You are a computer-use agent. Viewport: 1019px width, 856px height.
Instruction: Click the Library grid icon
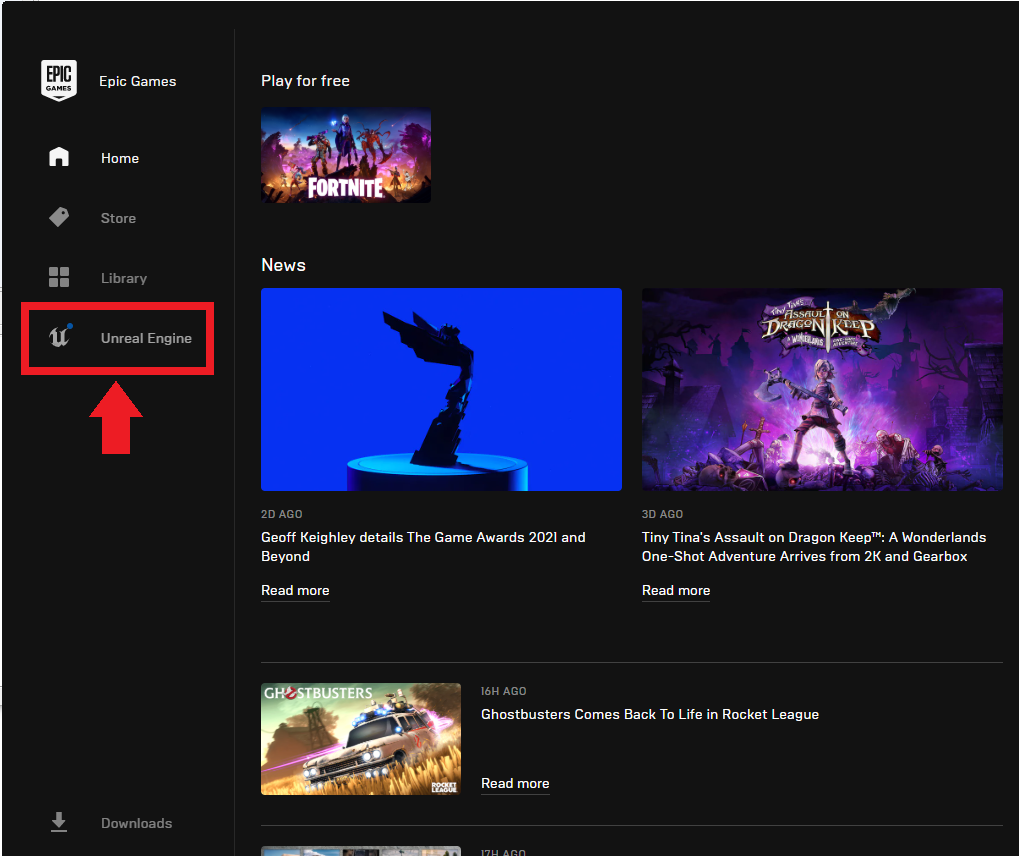click(x=59, y=278)
